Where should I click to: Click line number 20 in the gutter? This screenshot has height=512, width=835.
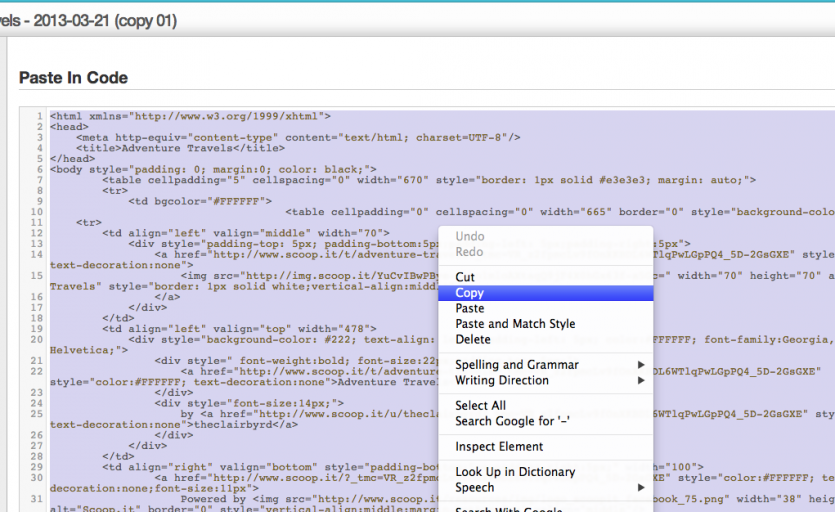[x=36, y=339]
